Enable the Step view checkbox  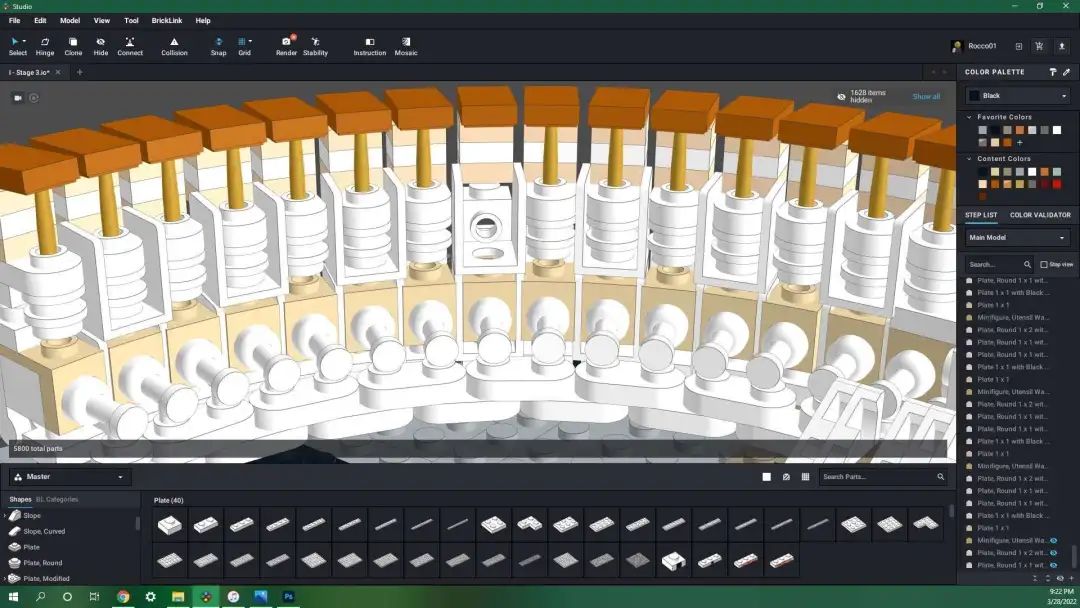(x=1043, y=264)
